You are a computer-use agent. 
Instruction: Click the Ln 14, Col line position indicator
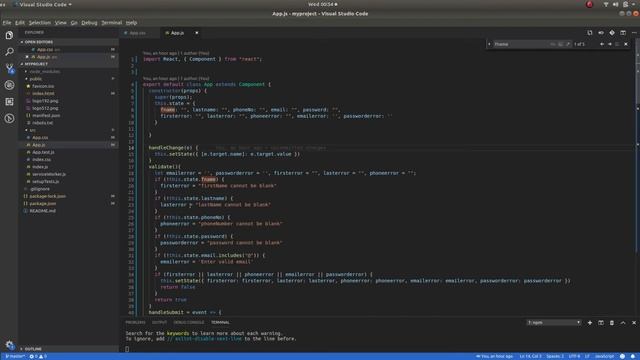coord(530,356)
